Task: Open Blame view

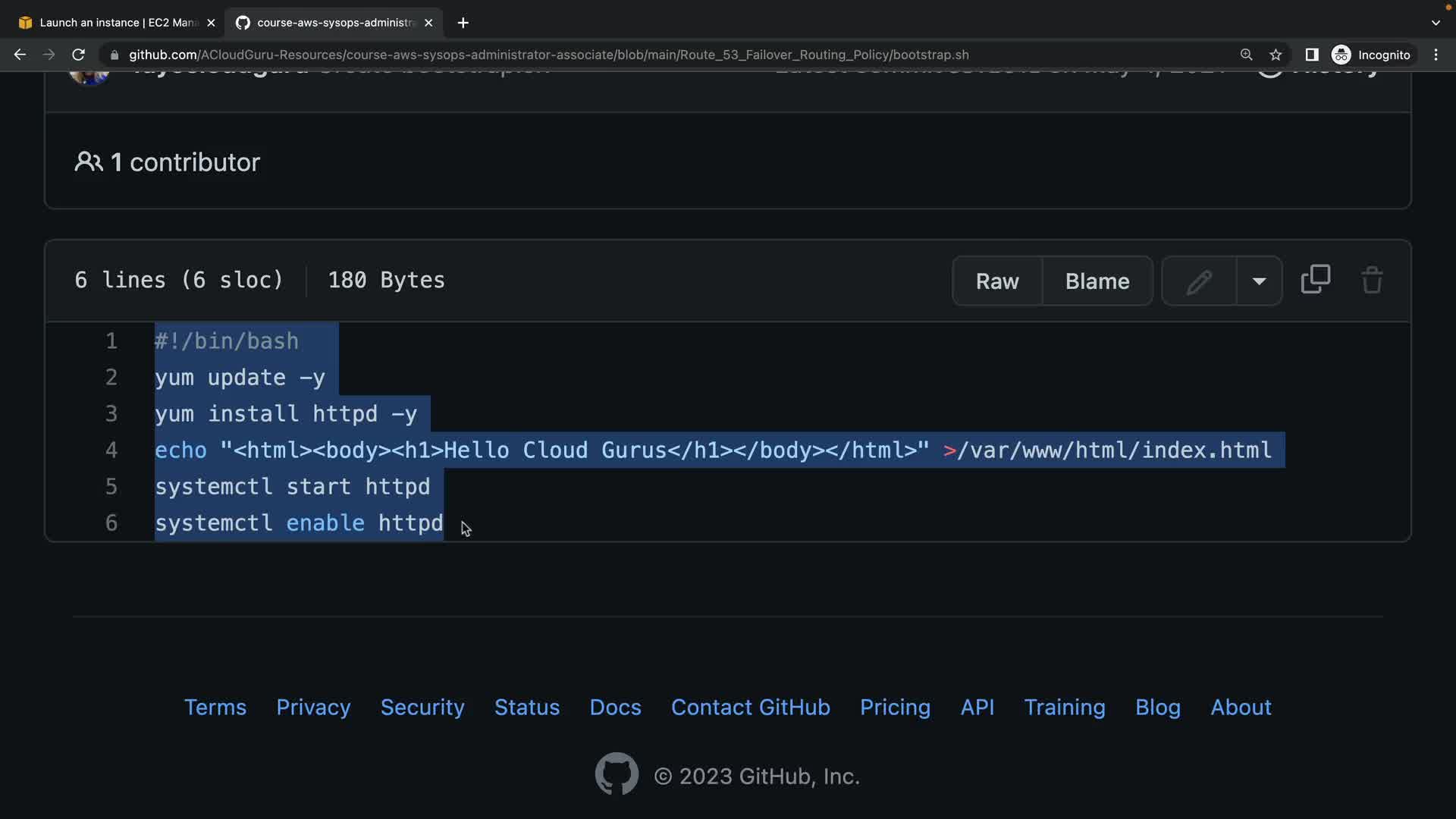Action: pyautogui.click(x=1097, y=281)
